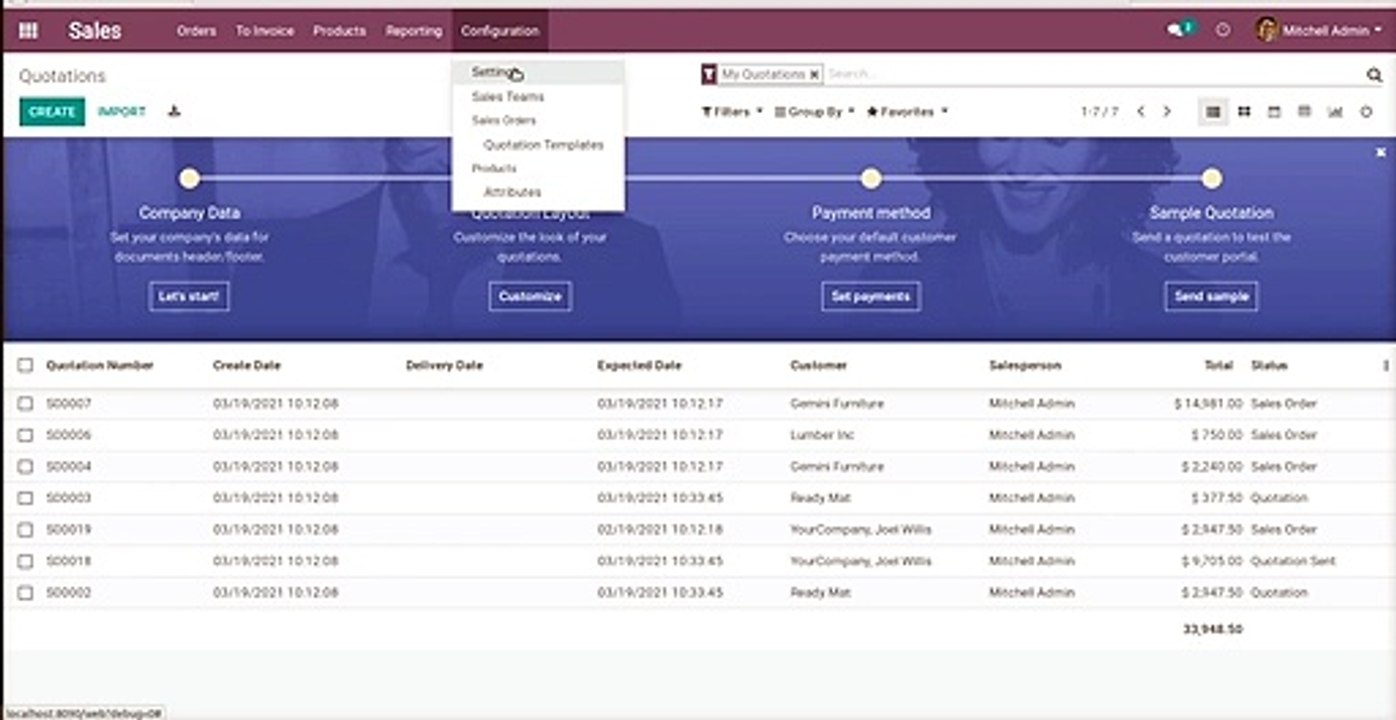1396x720 pixels.
Task: Switch to activity view
Action: (1366, 112)
